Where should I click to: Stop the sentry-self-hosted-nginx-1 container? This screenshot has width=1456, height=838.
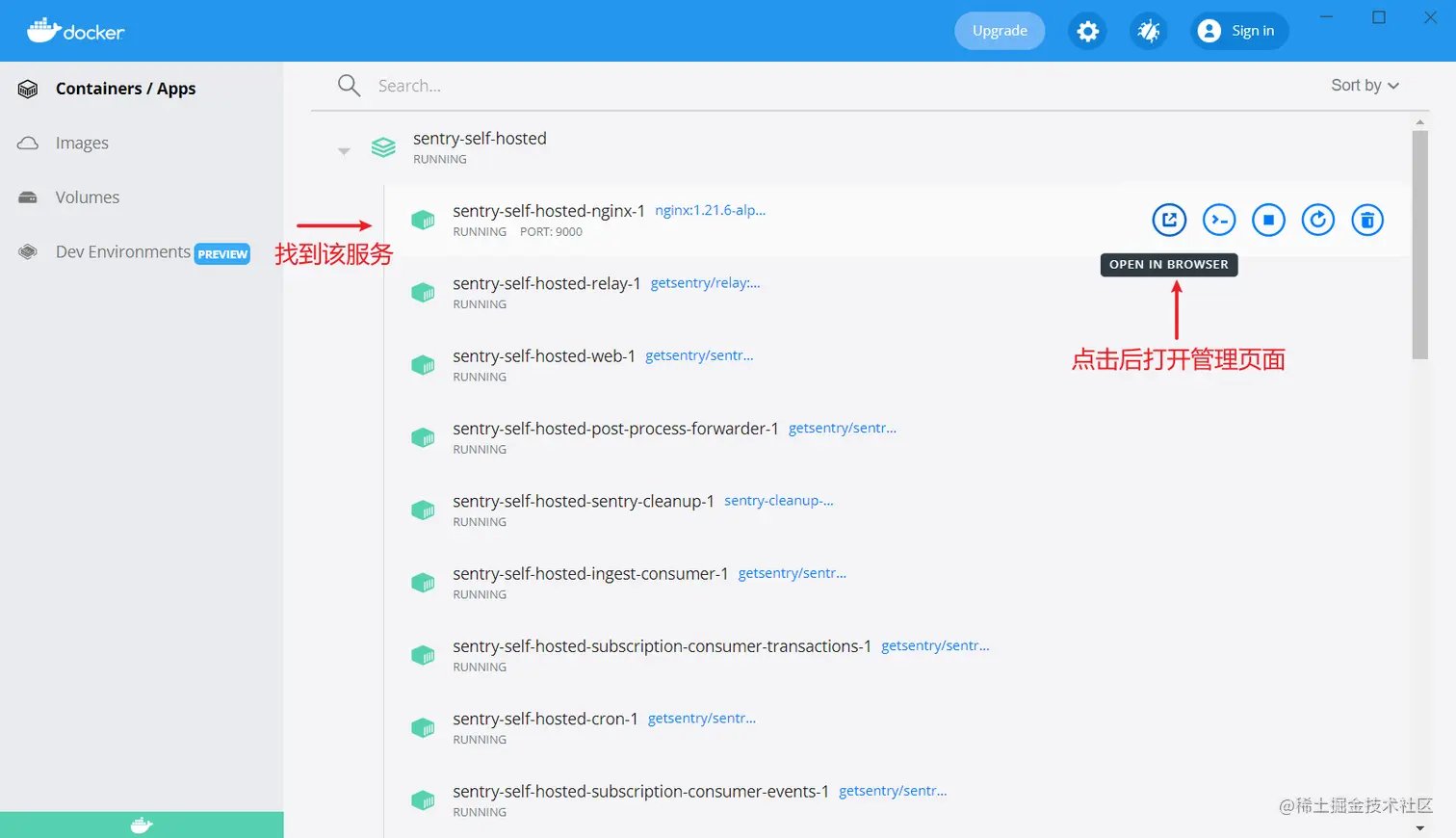tap(1268, 220)
